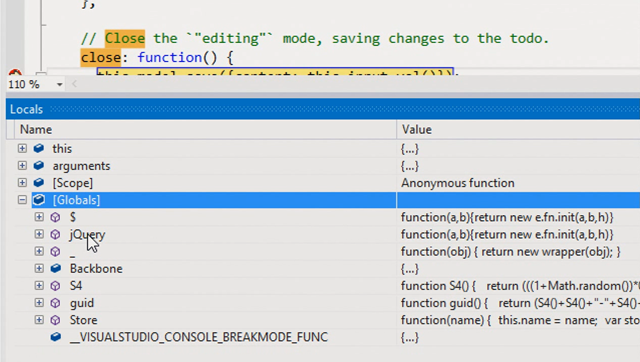Select the 'S4' row name
This screenshot has width=640, height=362.
click(x=76, y=286)
